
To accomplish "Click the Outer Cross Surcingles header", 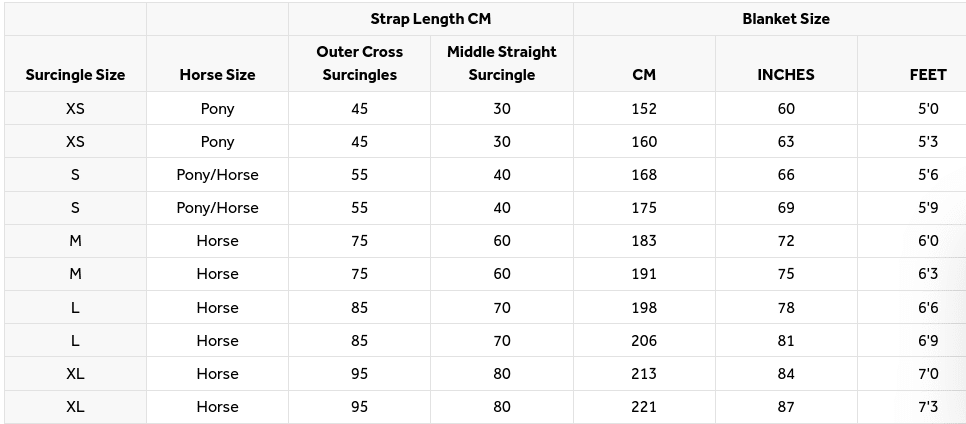I will (359, 63).
